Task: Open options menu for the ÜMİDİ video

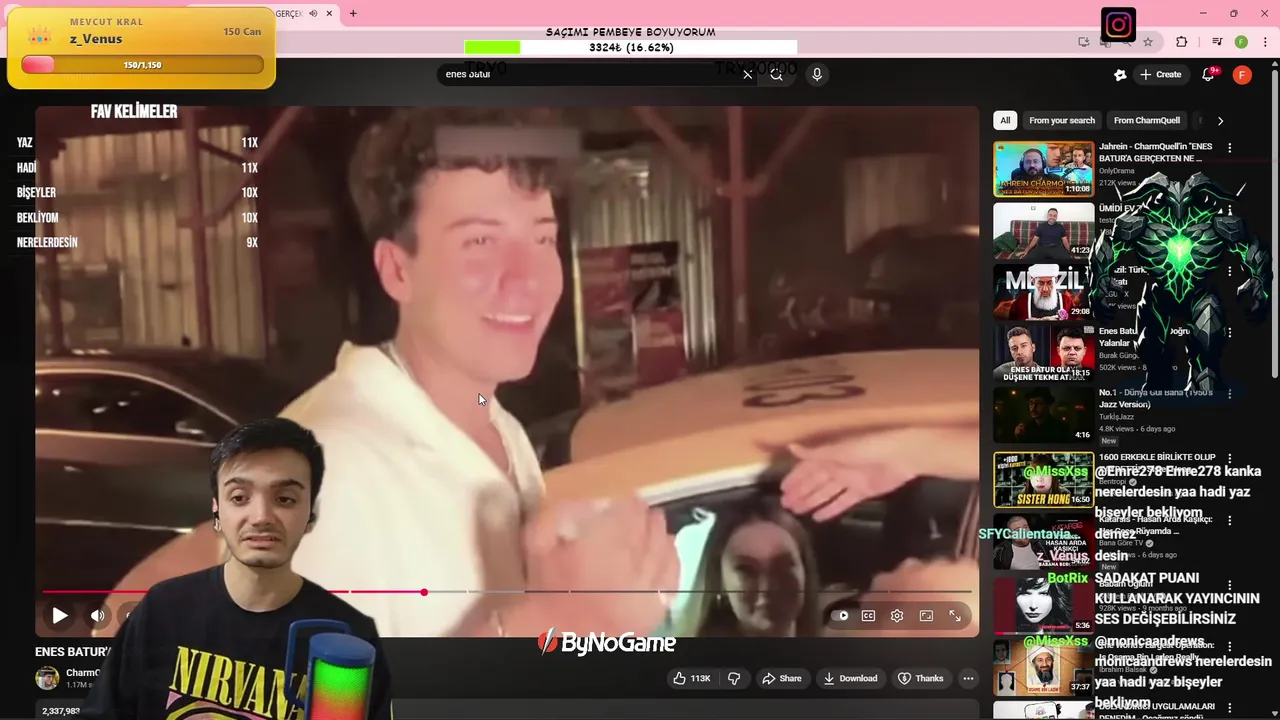Action: click(1230, 209)
